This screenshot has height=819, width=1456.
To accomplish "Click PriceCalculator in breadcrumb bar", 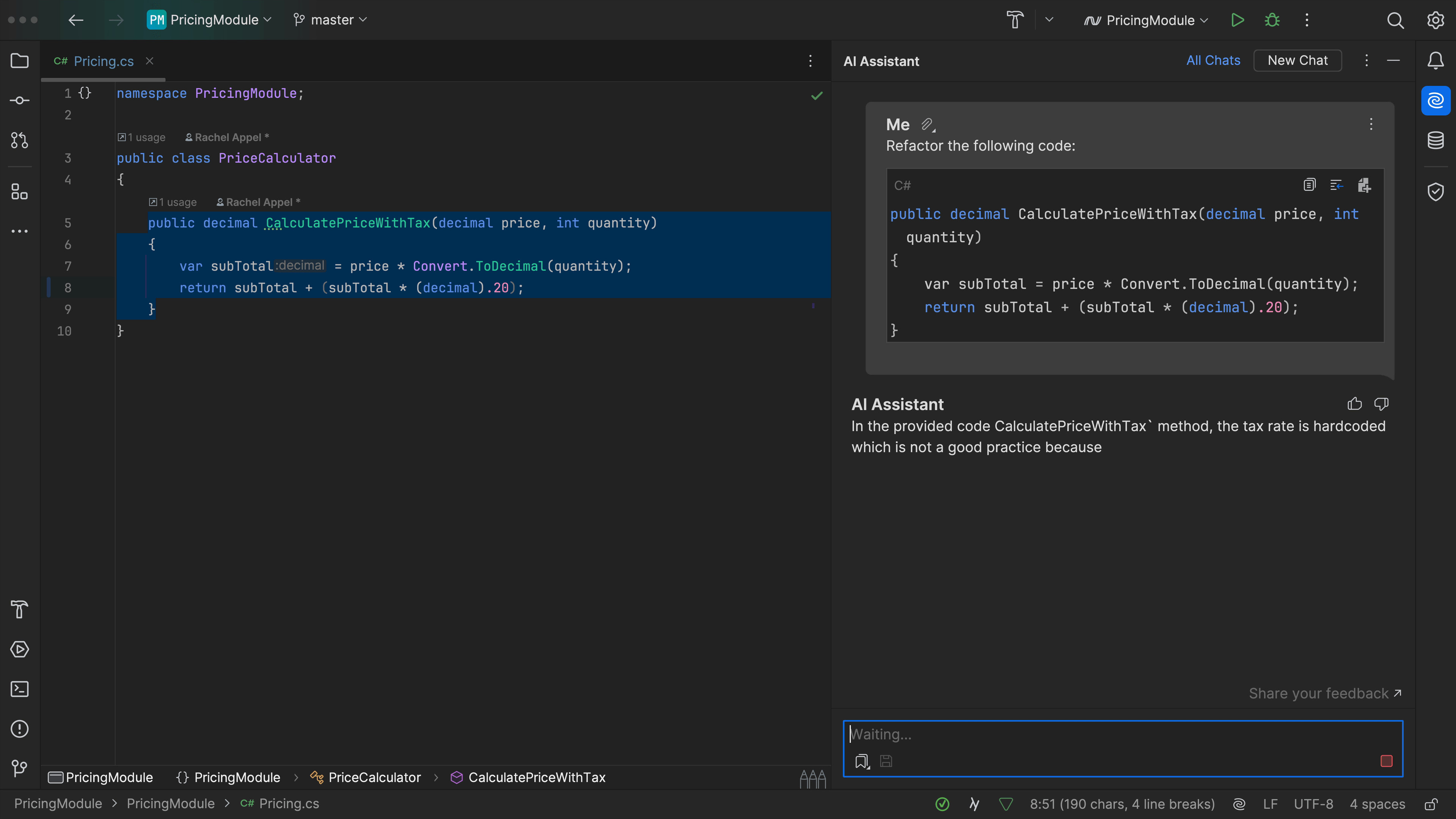I will tap(374, 777).
